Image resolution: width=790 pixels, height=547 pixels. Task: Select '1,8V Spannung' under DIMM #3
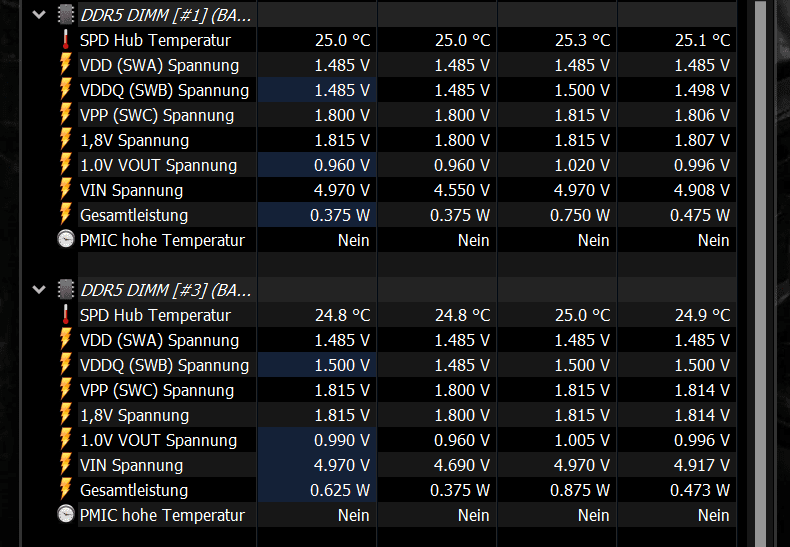[135, 416]
